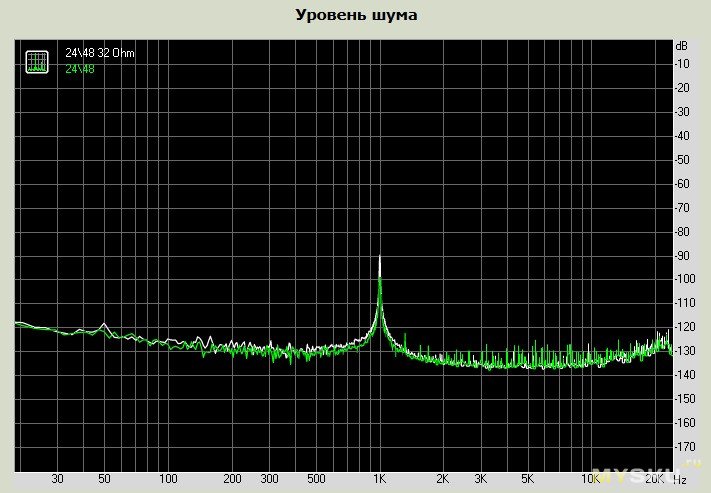Click the '-10' dB axis label

[x=685, y=64]
